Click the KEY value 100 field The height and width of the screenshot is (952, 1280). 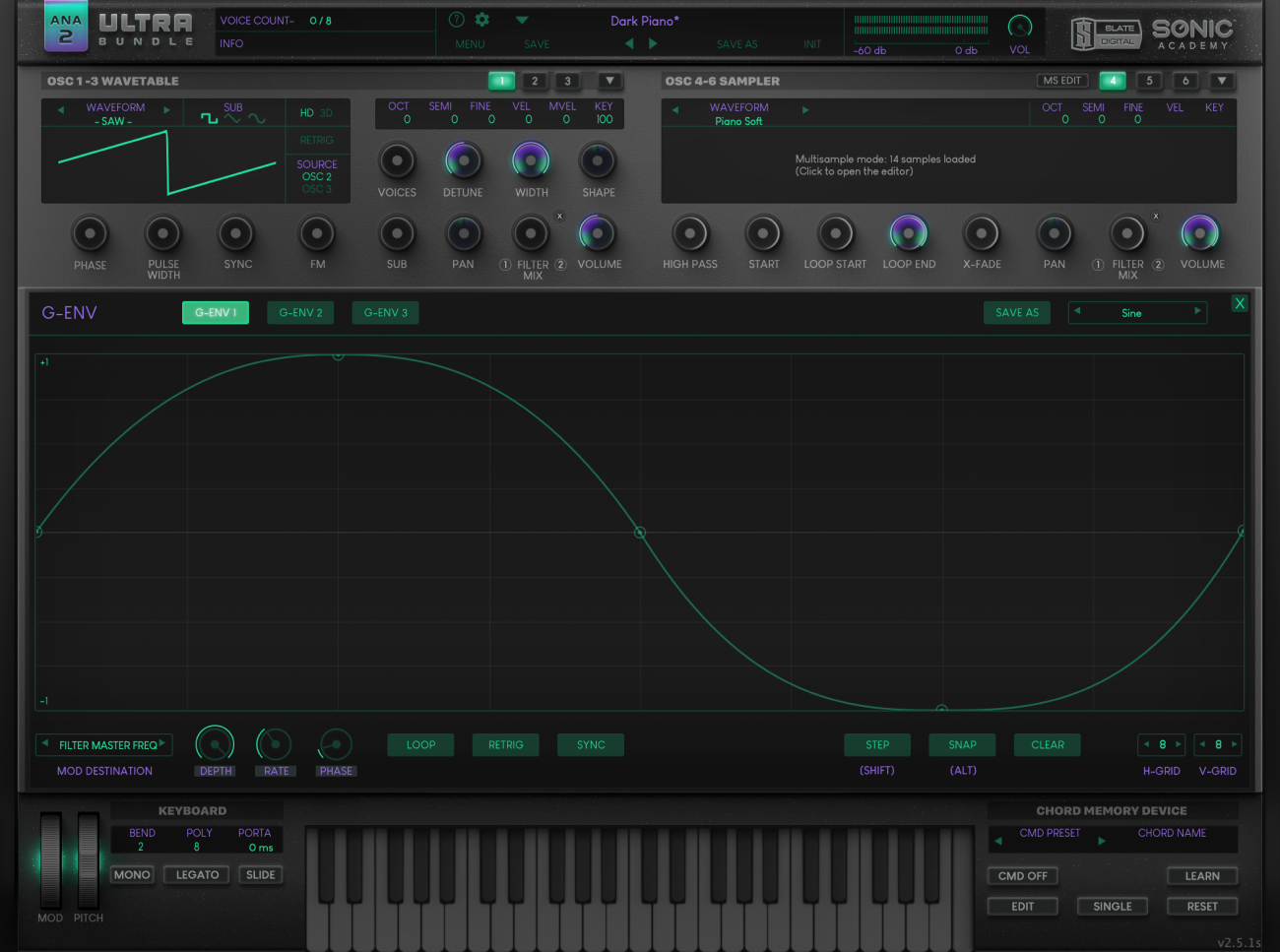[604, 119]
